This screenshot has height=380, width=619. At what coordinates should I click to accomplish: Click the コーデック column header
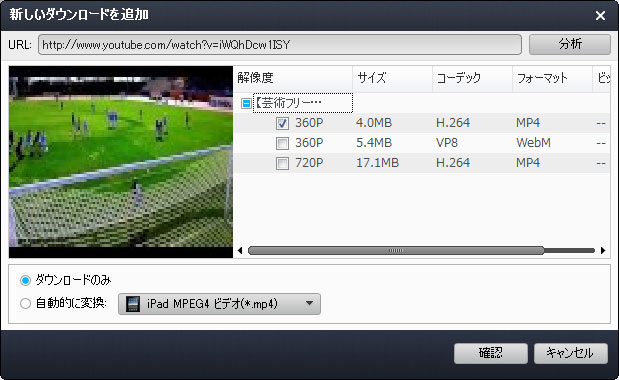(473, 78)
